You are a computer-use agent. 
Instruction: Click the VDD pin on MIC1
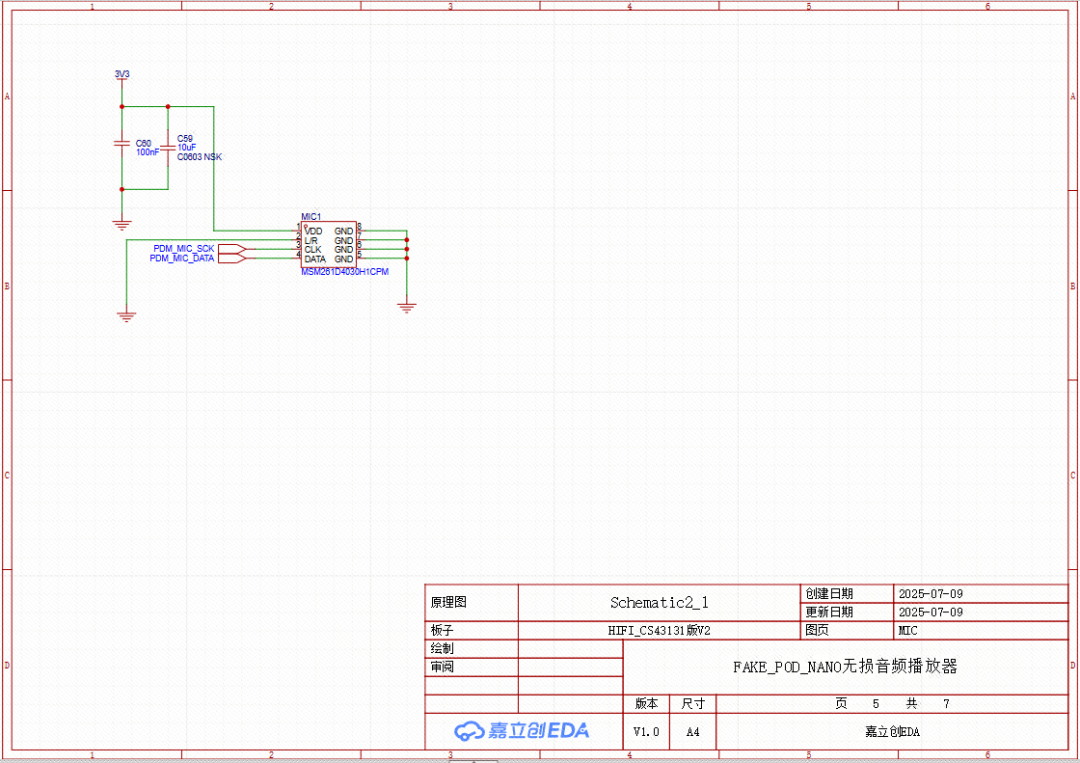(x=313, y=231)
